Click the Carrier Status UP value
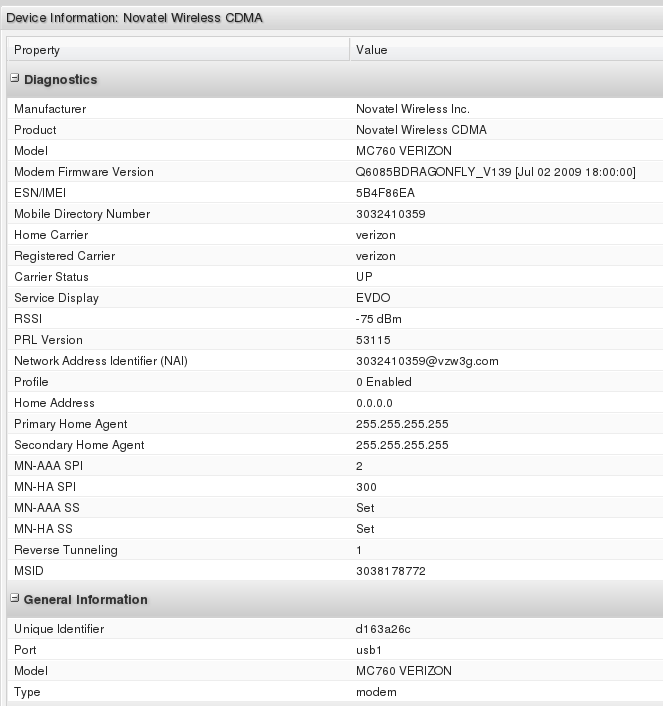 pyautogui.click(x=364, y=277)
